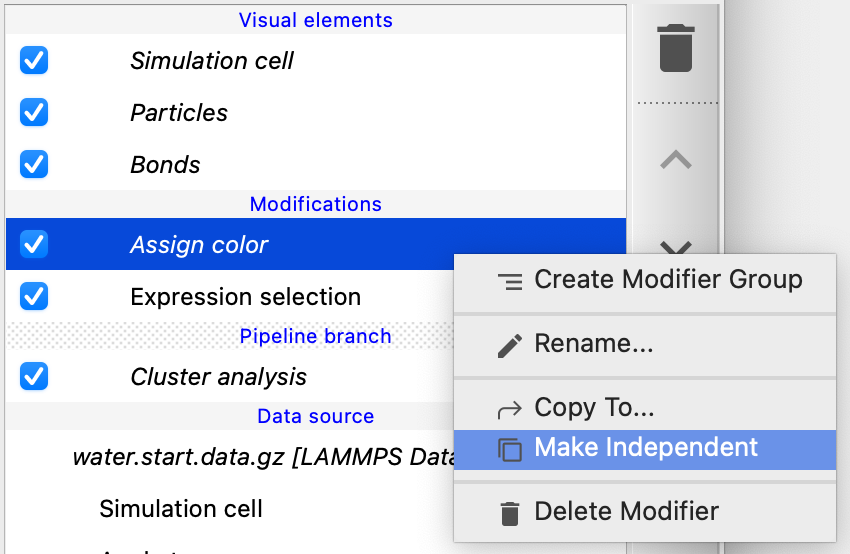Move modifier up with the up arrow
Screen dimensions: 850x554
[x=676, y=160]
